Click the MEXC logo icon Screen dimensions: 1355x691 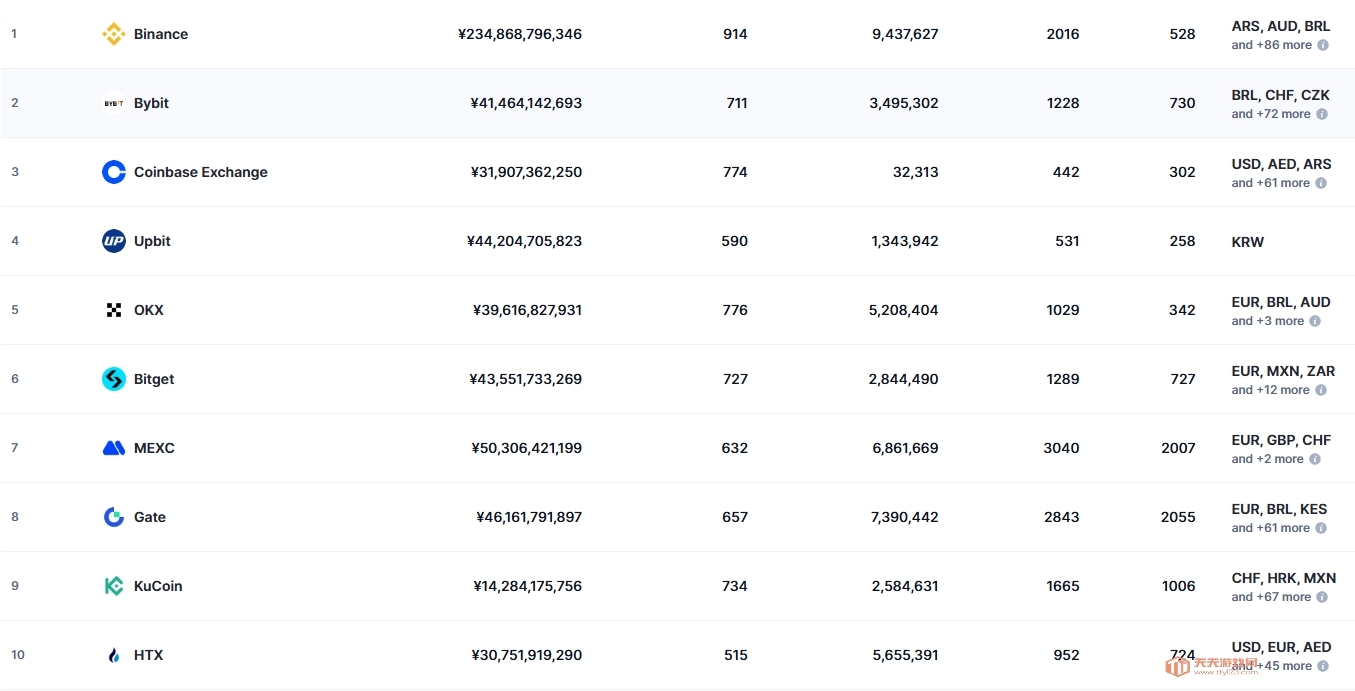click(x=114, y=448)
